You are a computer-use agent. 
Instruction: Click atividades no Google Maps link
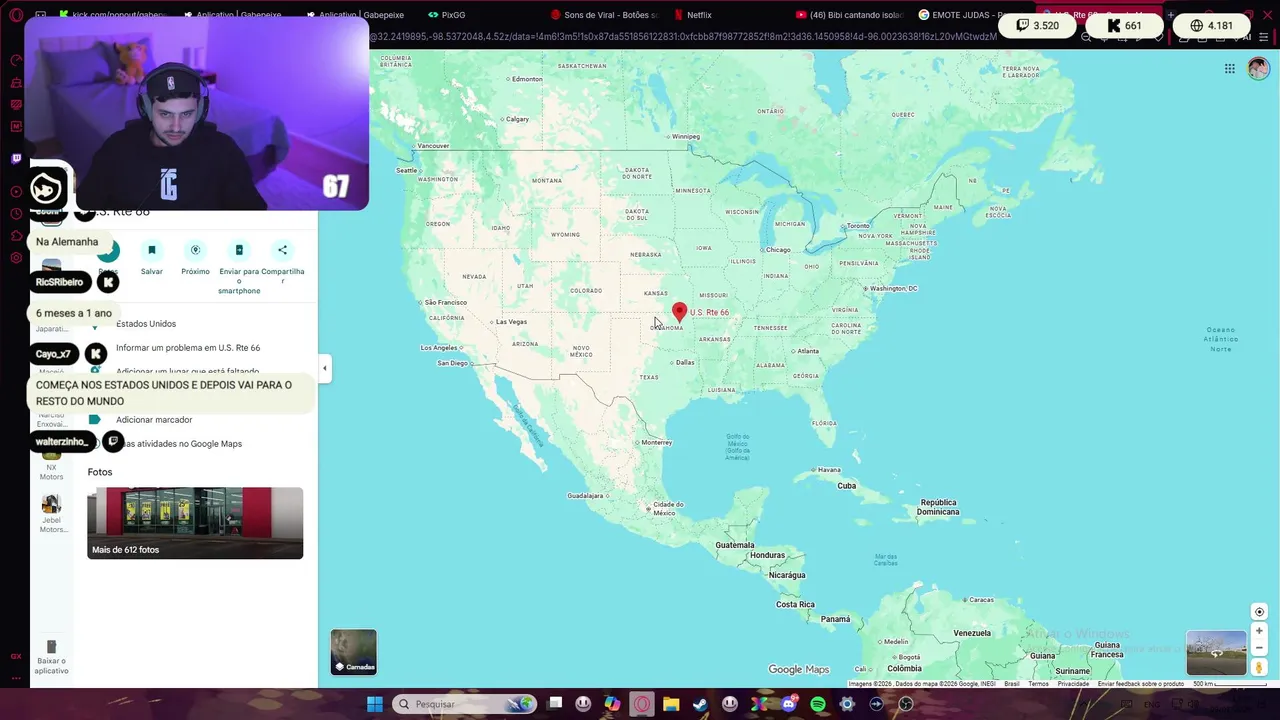click(x=183, y=444)
